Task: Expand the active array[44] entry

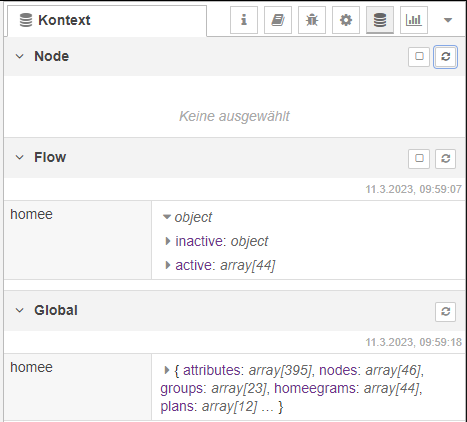Action: 168,265
